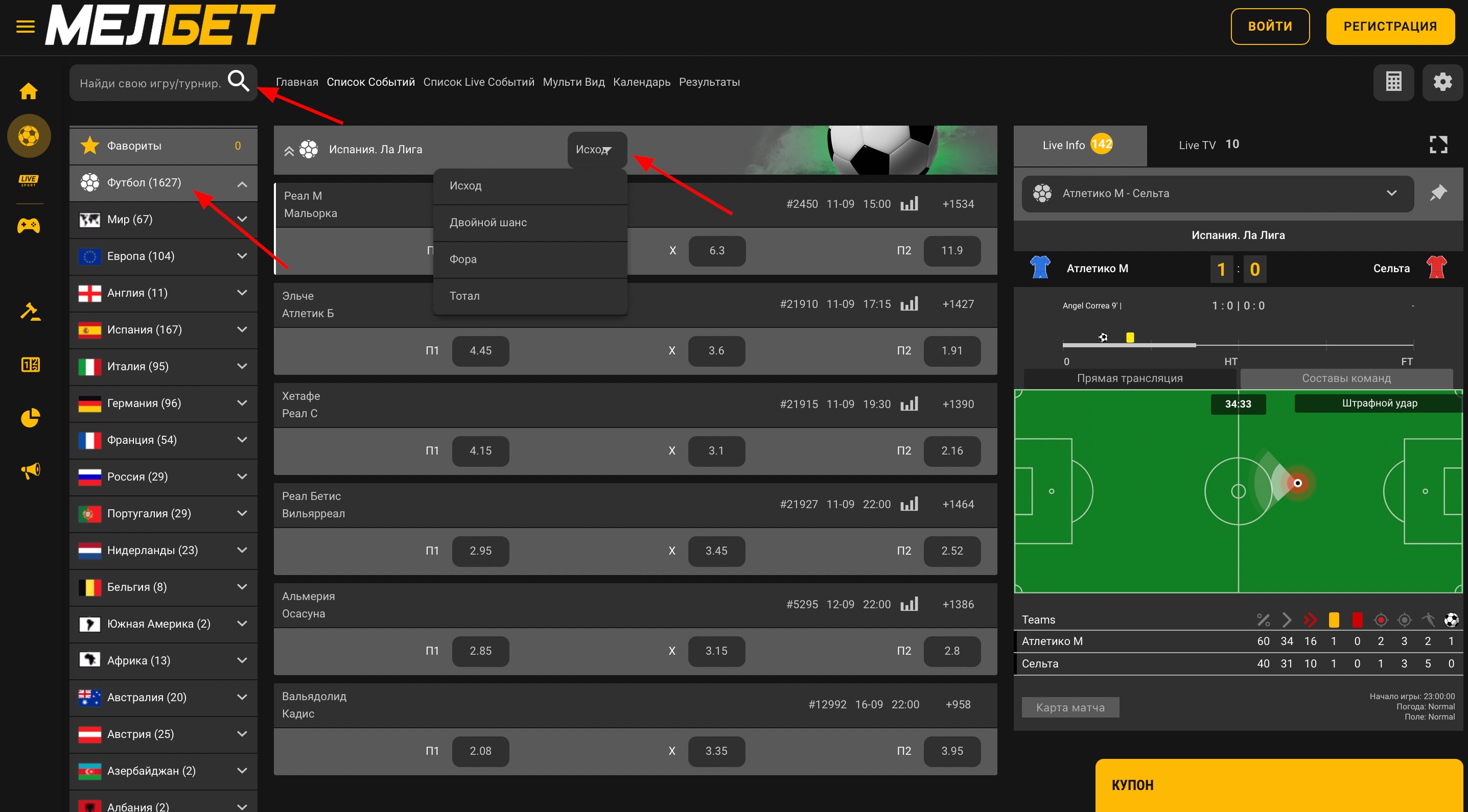Collapse the Футбол (1627) category

pos(242,183)
